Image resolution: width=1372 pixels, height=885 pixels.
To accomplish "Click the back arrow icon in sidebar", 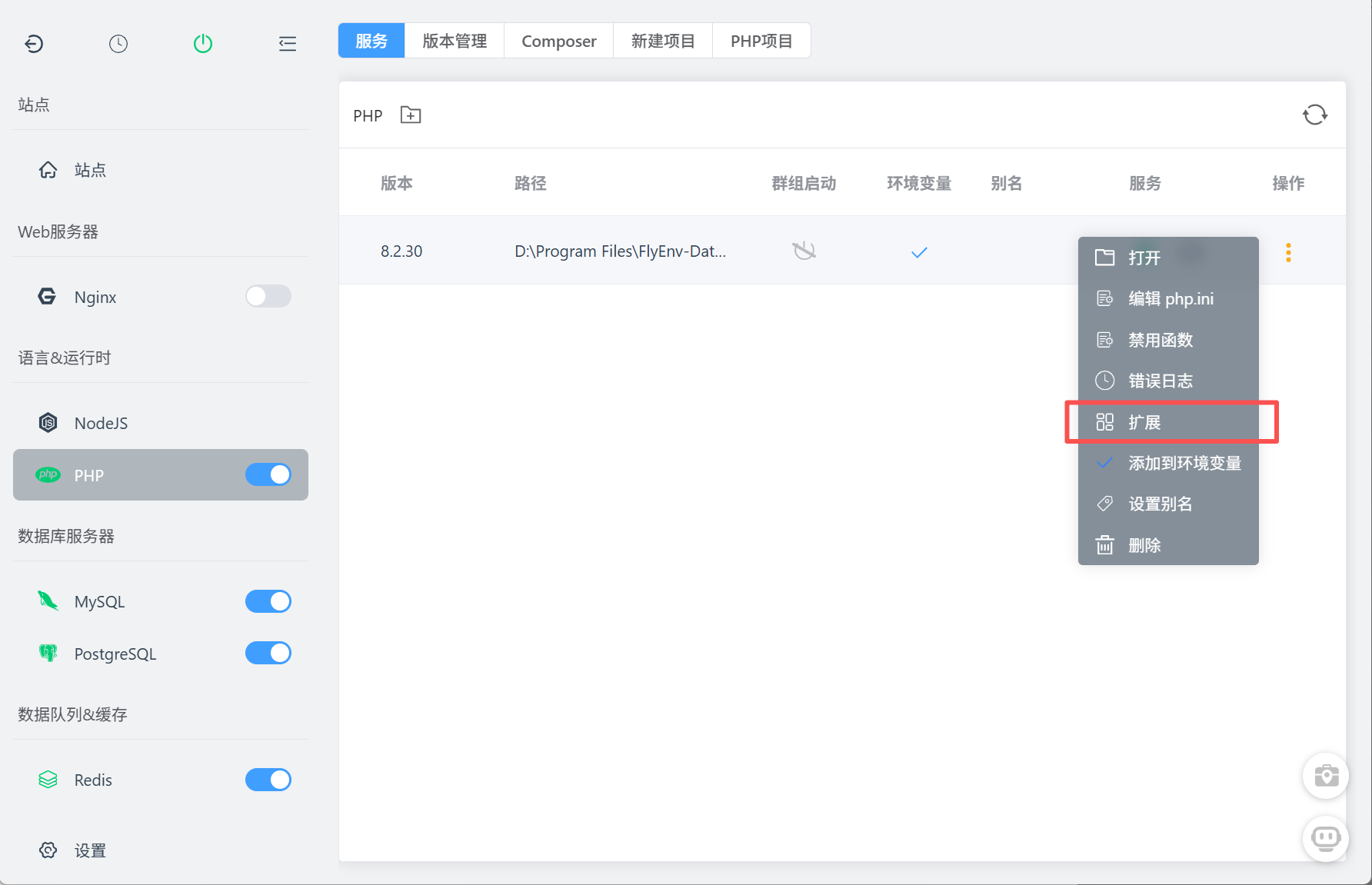I will point(34,44).
